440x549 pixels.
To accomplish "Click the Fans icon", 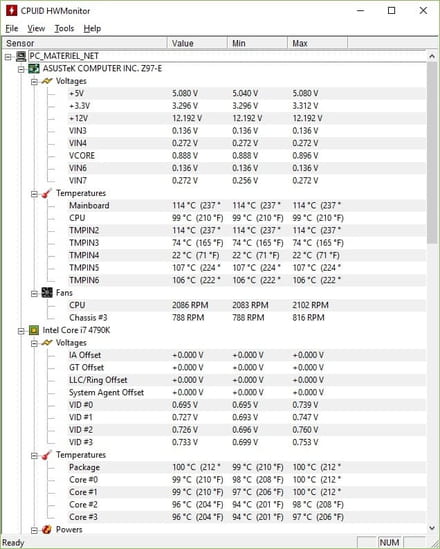I will tap(47, 293).
